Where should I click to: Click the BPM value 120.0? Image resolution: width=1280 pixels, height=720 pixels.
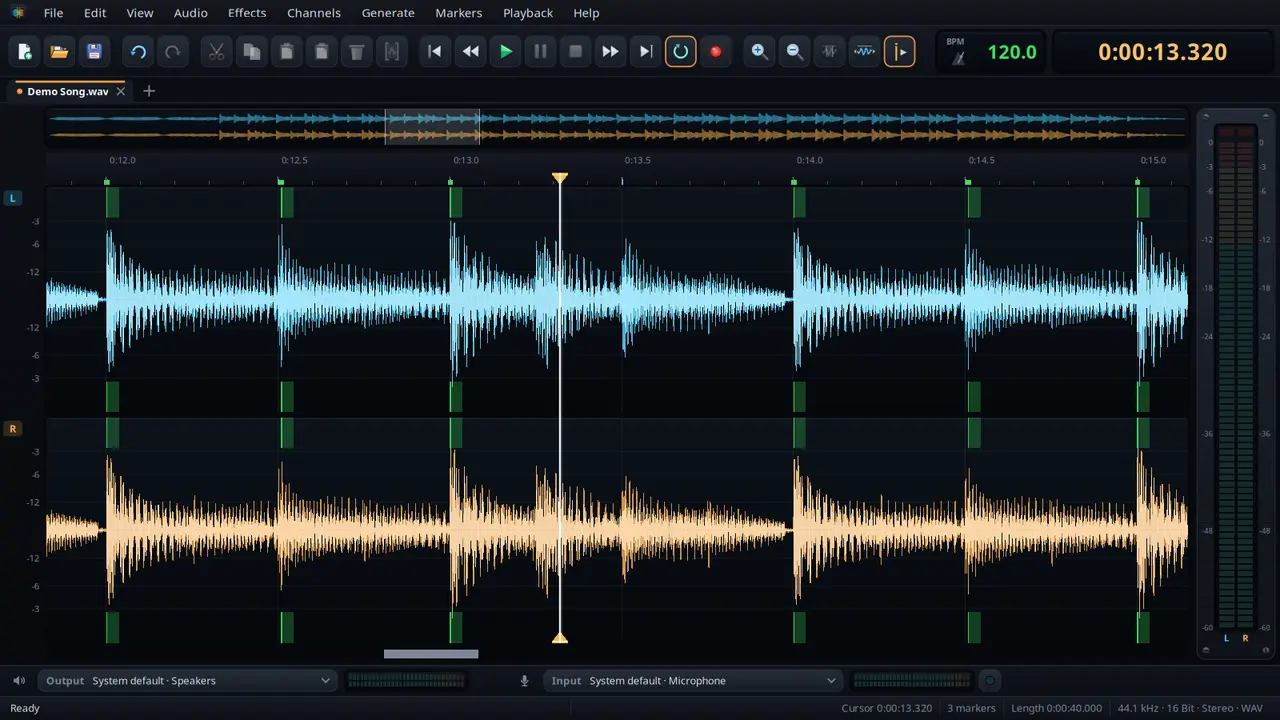tap(1012, 52)
